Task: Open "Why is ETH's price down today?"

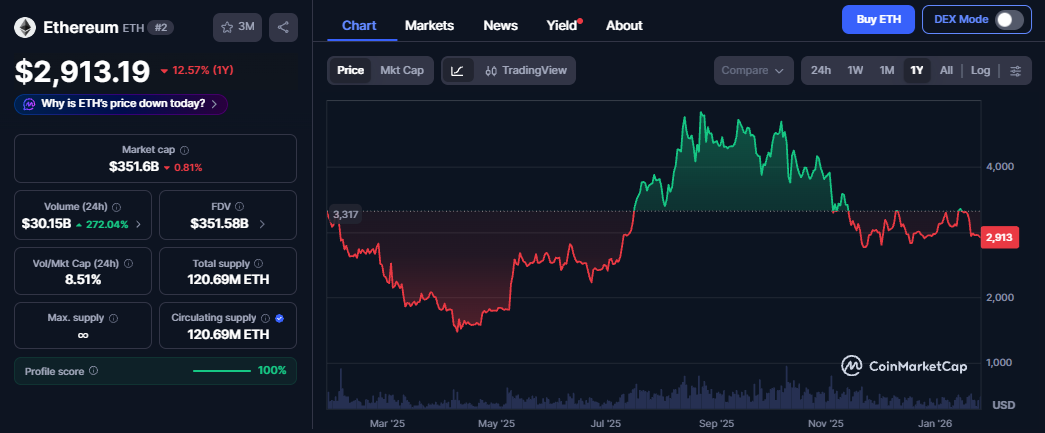Action: coord(121,104)
